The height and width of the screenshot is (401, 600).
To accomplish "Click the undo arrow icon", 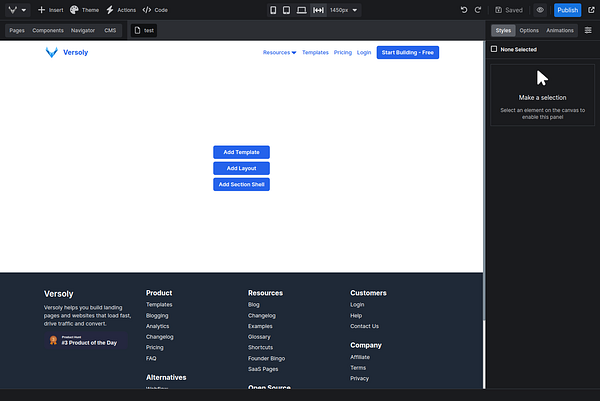I will [464, 10].
